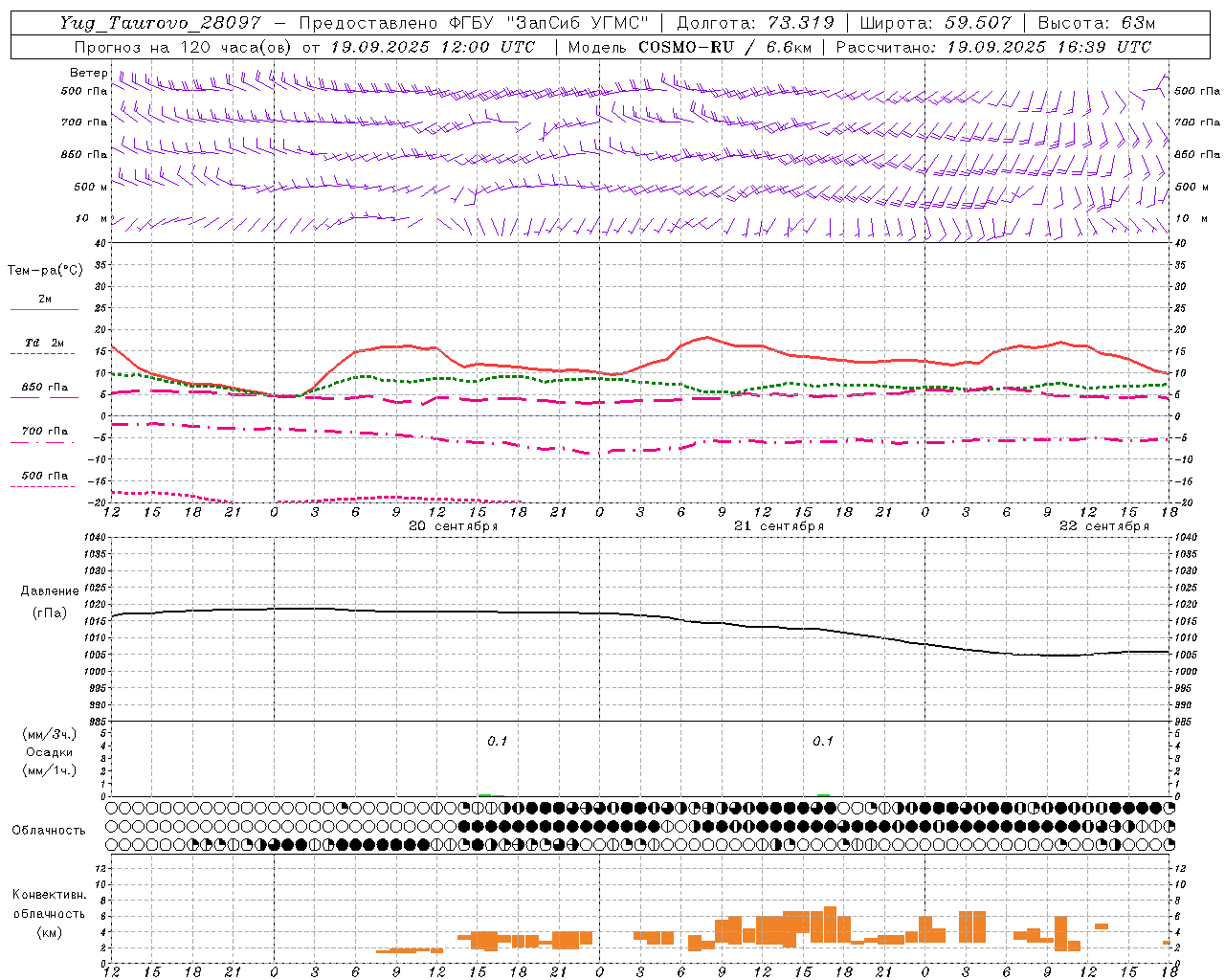Click the (км) unit under convective cloudiness
Screen dimensions: 1225x980
click(x=50, y=932)
